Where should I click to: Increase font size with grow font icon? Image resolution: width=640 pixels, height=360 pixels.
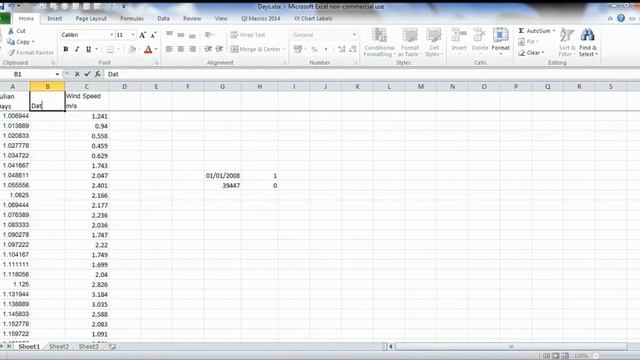tap(142, 35)
